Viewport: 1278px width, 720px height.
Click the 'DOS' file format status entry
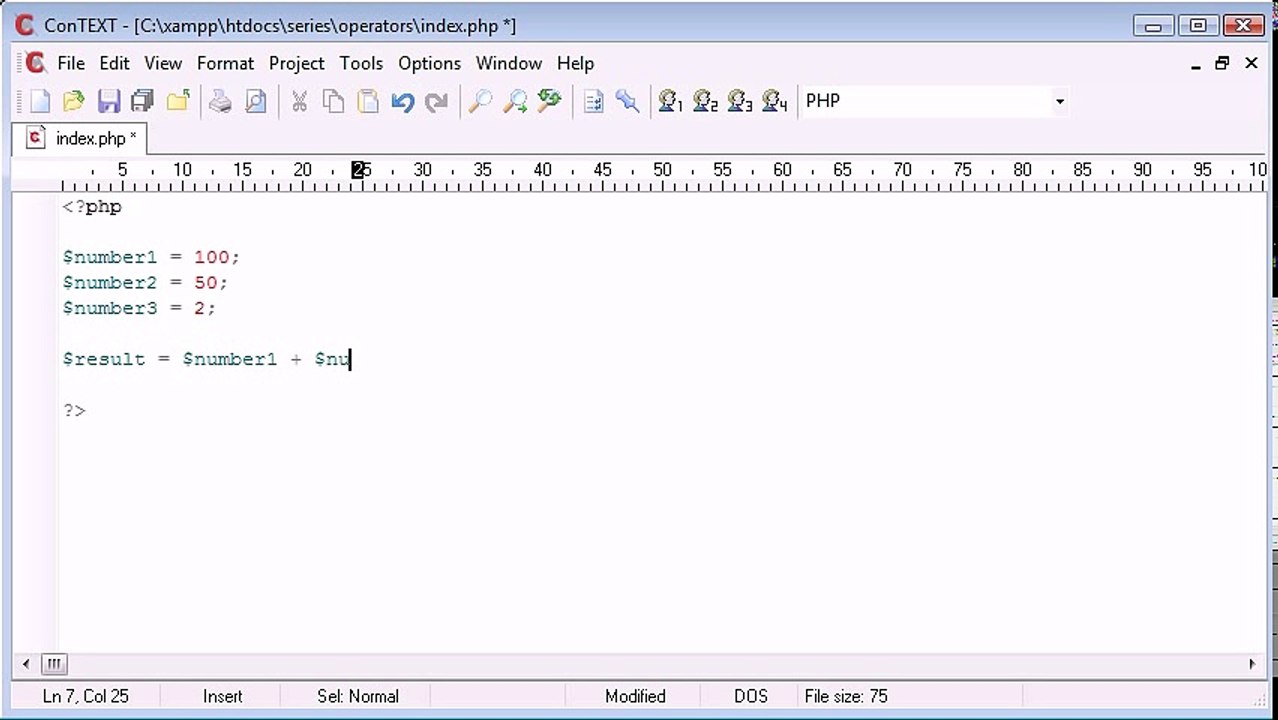tap(751, 696)
